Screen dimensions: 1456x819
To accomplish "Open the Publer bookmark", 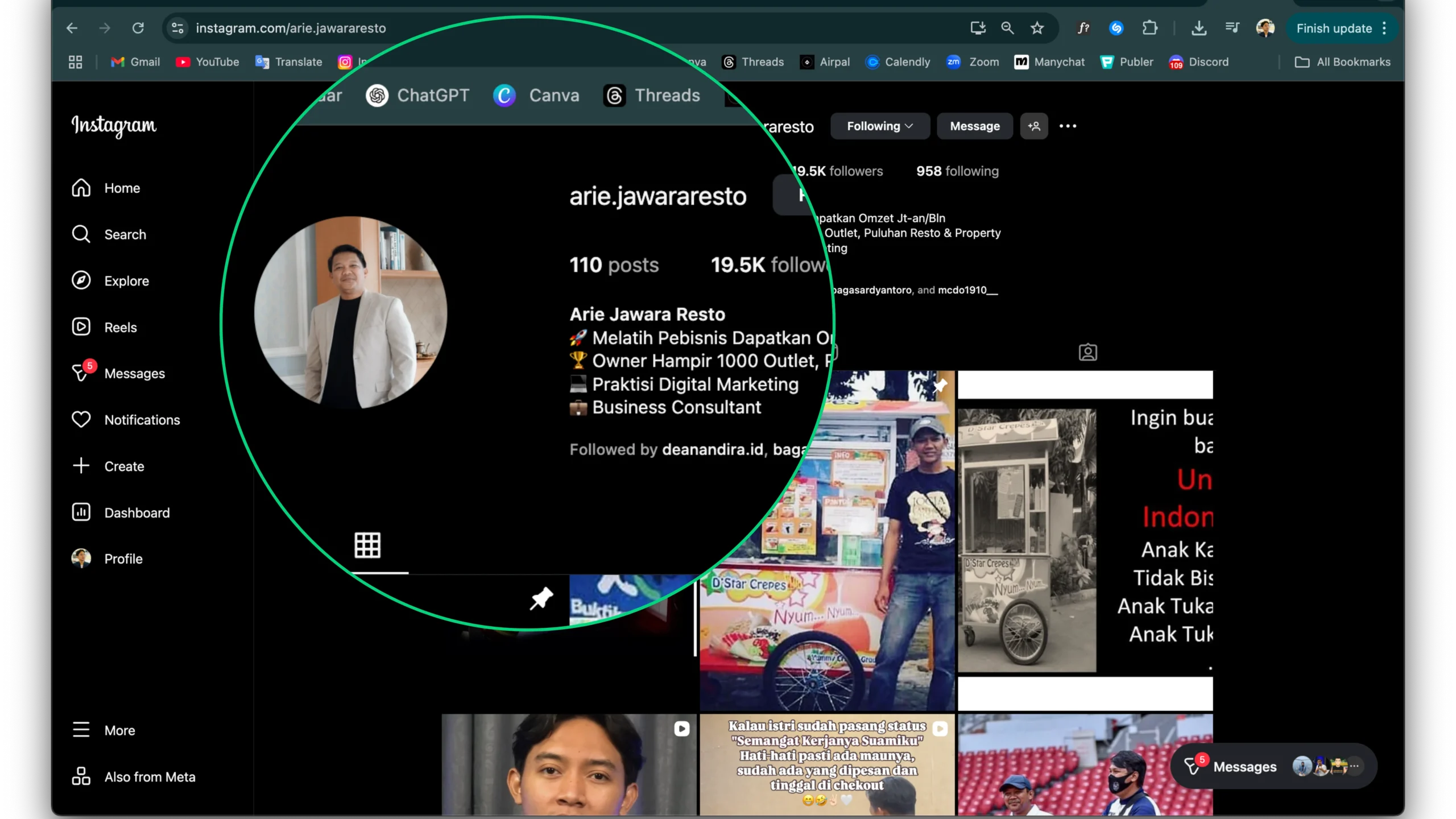I will (x=1127, y=62).
